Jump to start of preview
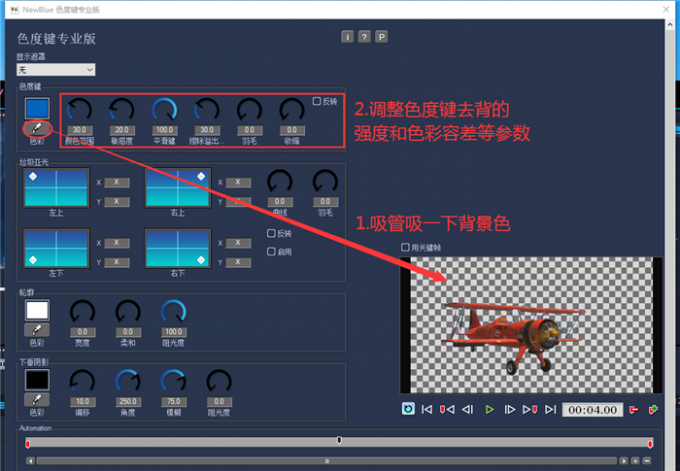The image size is (680, 471). pos(427,409)
